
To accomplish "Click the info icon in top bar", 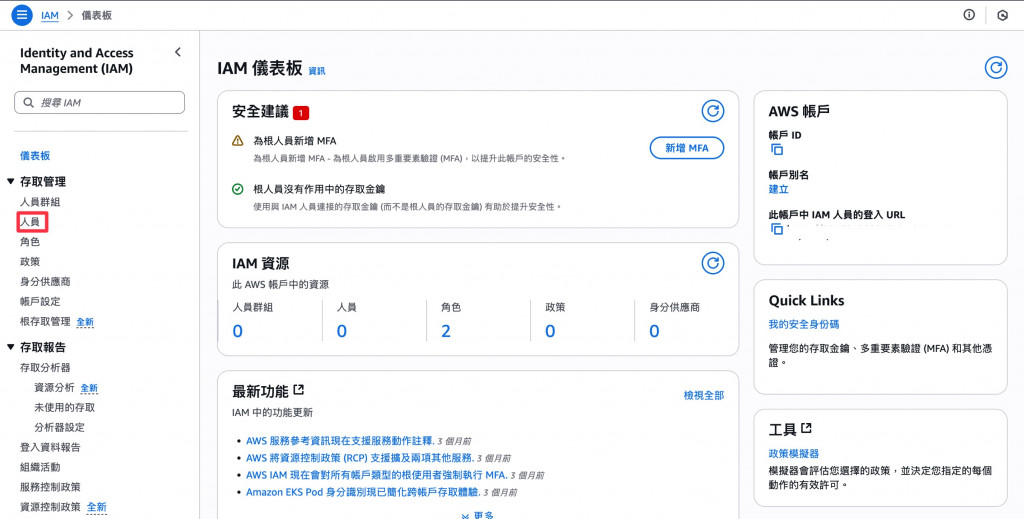I will point(969,15).
